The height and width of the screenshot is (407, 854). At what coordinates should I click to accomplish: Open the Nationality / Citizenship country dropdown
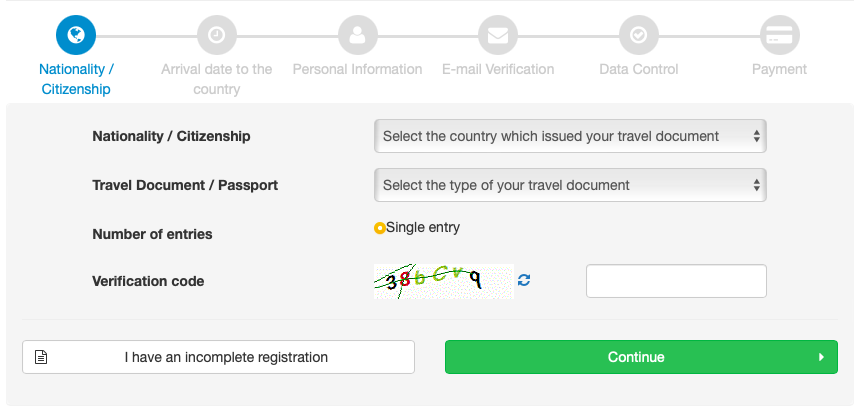click(570, 136)
